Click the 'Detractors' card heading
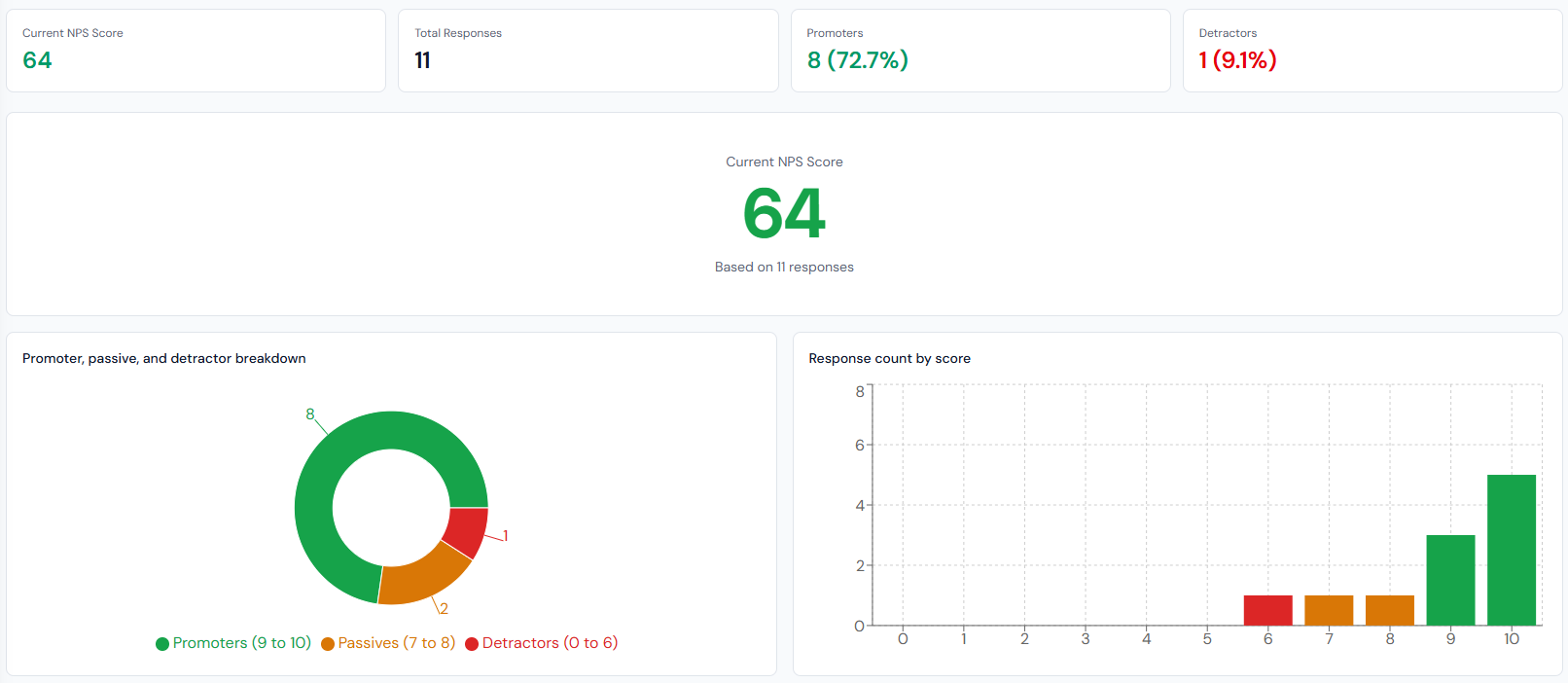This screenshot has height=683, width=1568. click(x=1228, y=33)
